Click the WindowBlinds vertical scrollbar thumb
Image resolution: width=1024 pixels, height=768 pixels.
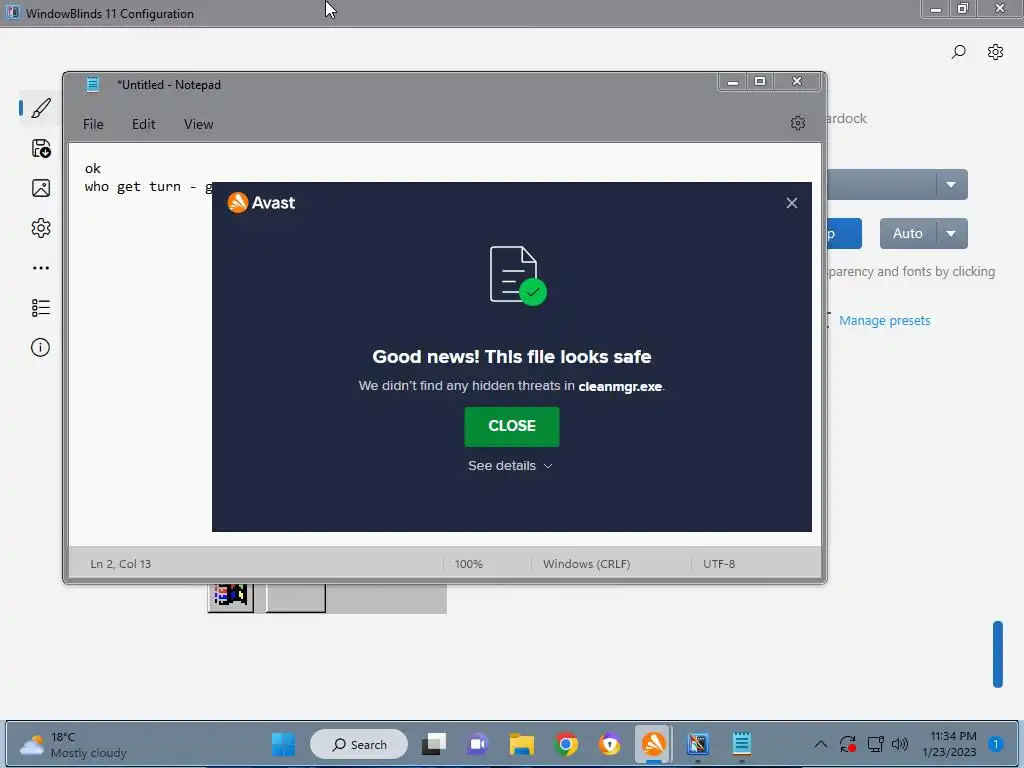pyautogui.click(x=997, y=654)
